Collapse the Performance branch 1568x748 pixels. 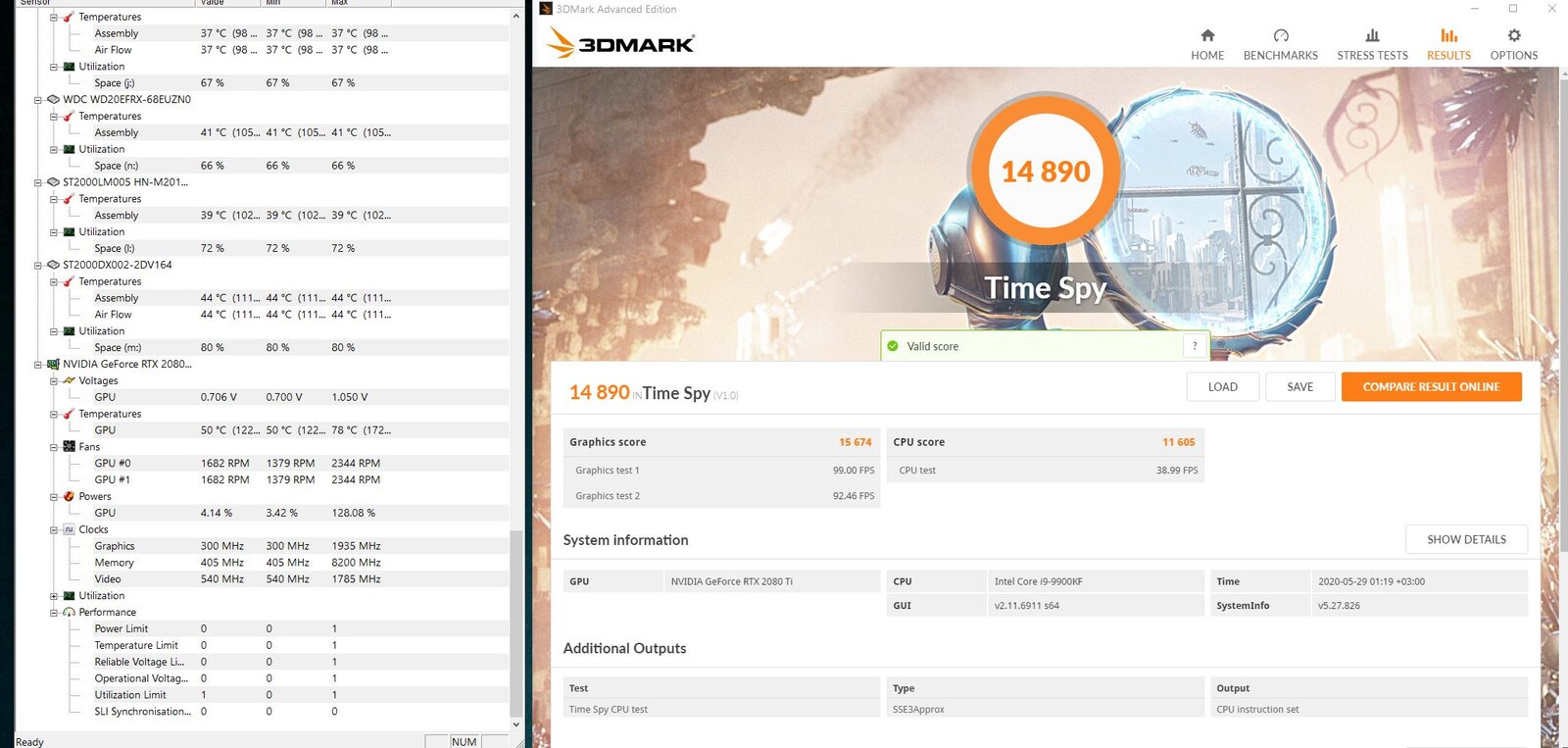[x=54, y=612]
